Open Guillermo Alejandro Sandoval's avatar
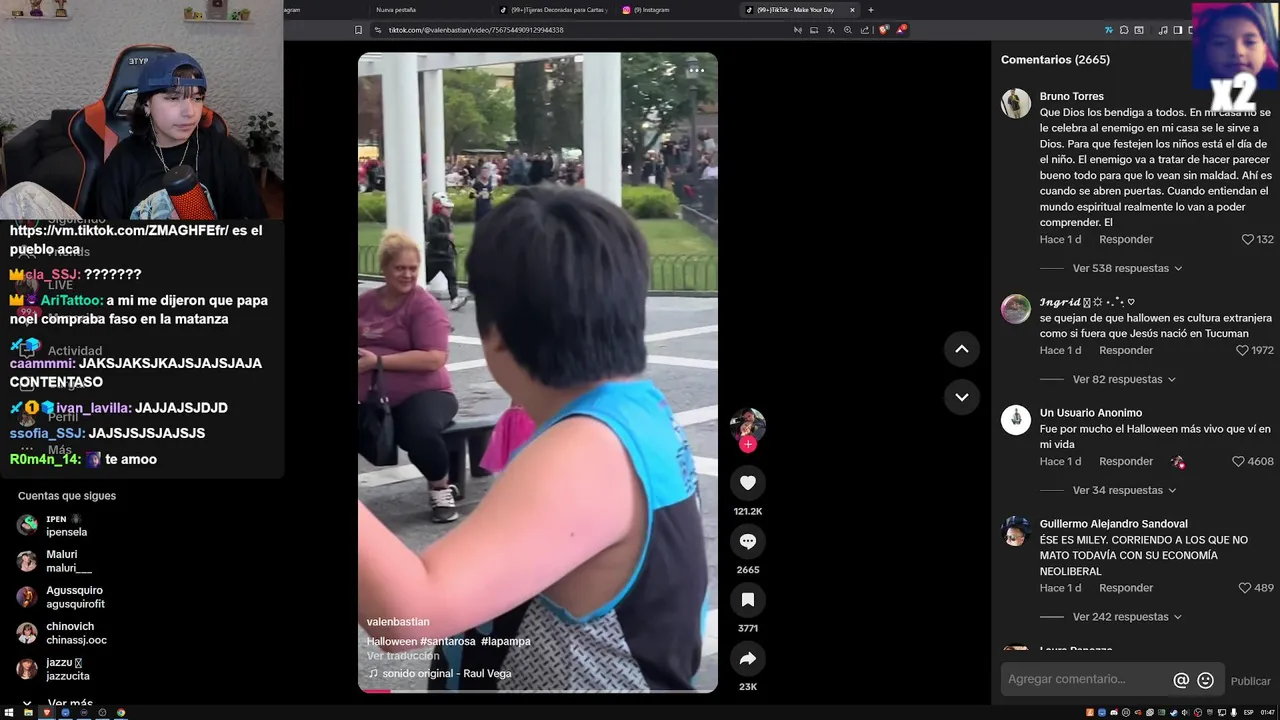The width and height of the screenshot is (1280, 720). (x=1016, y=531)
